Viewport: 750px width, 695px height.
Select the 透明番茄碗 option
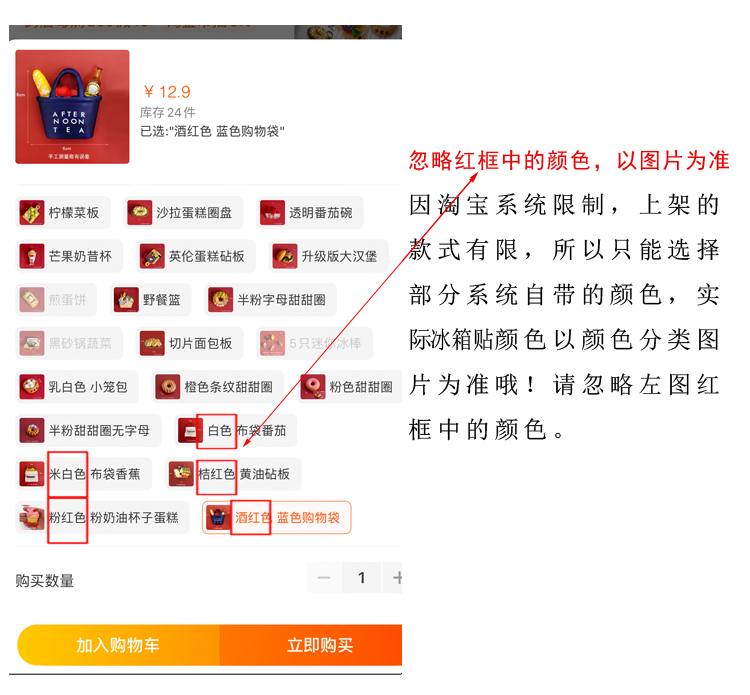click(310, 212)
